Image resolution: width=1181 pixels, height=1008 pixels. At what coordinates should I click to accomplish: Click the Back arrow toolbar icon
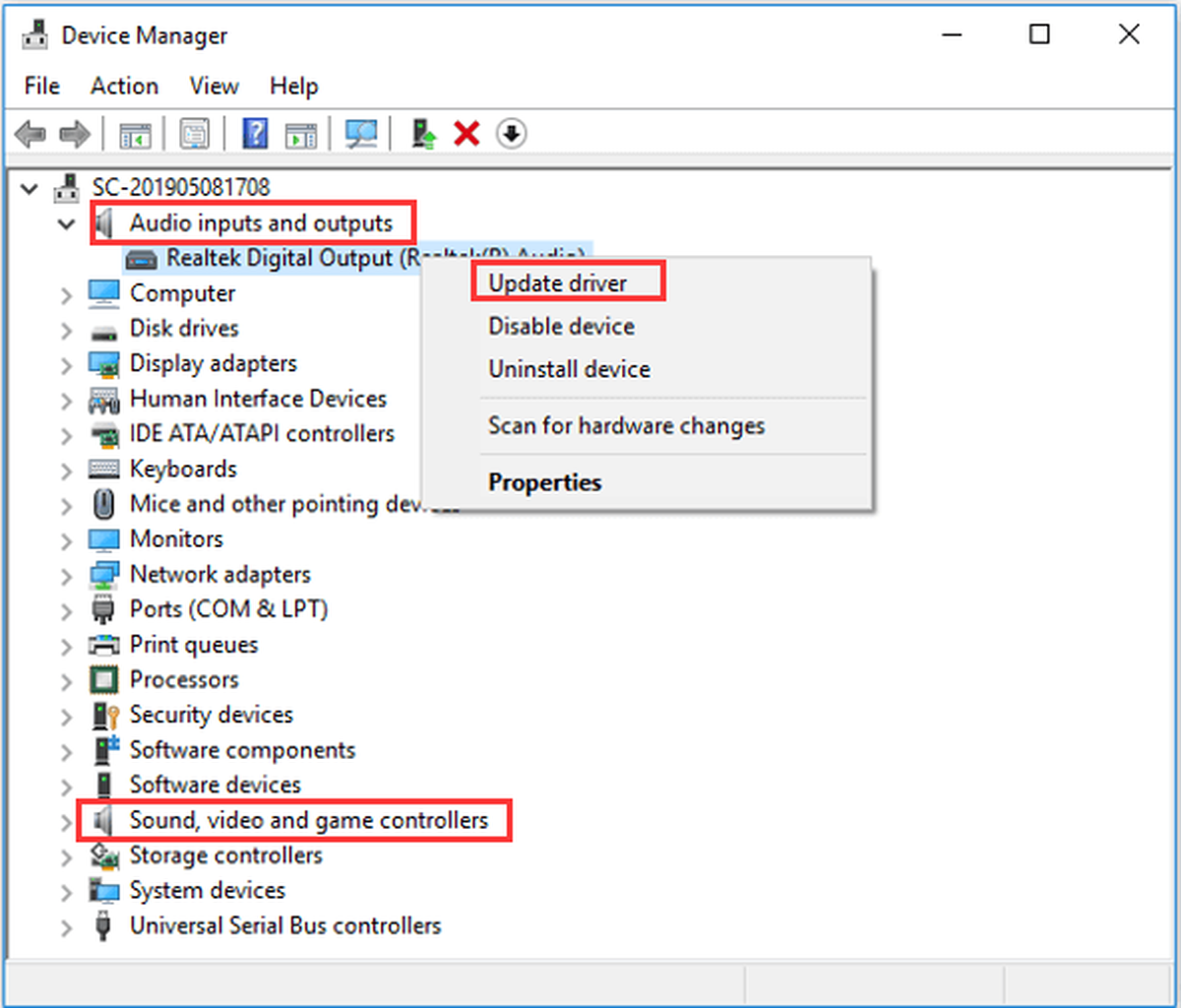pos(31,134)
